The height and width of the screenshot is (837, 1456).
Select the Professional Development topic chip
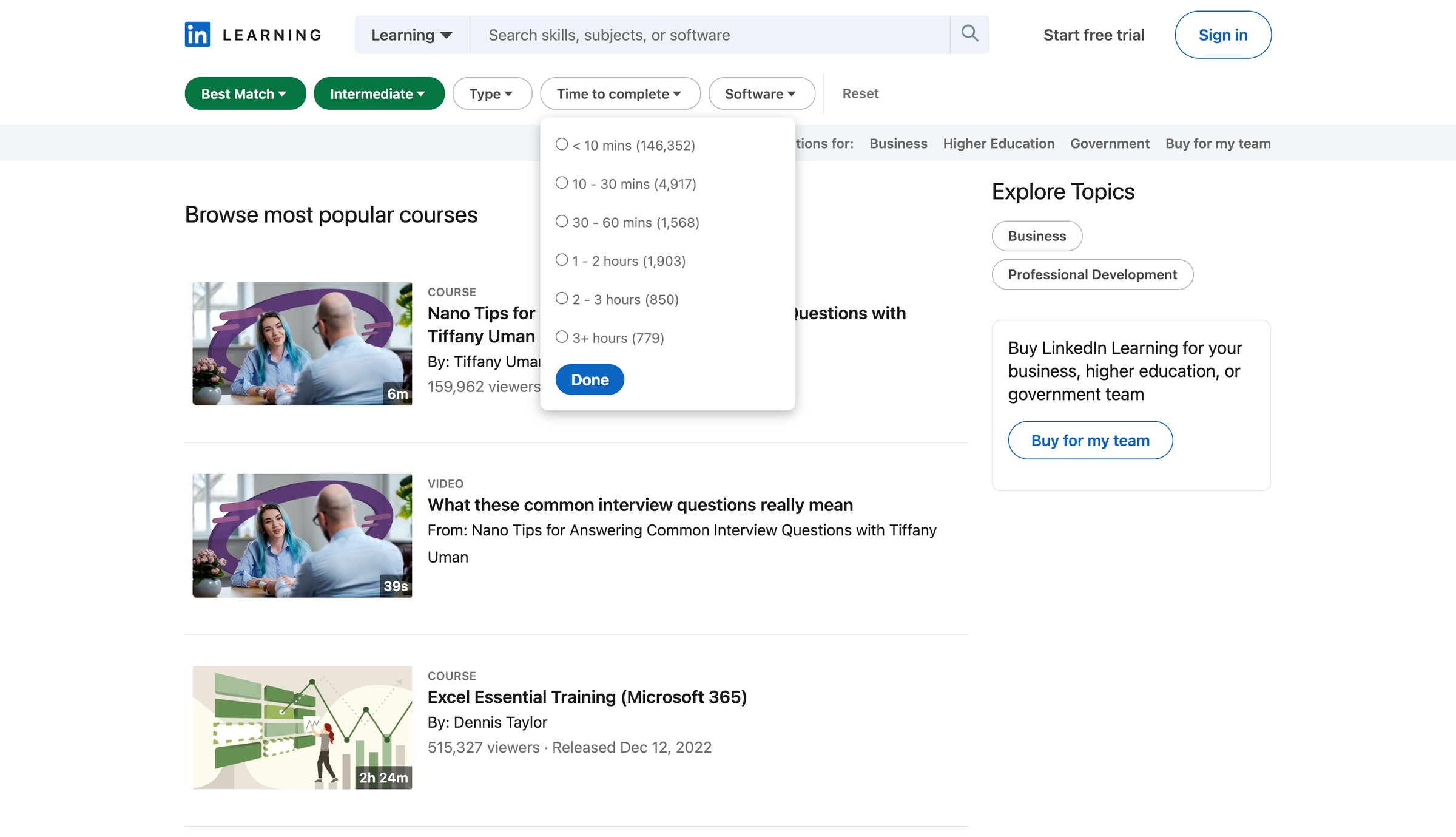click(1092, 274)
